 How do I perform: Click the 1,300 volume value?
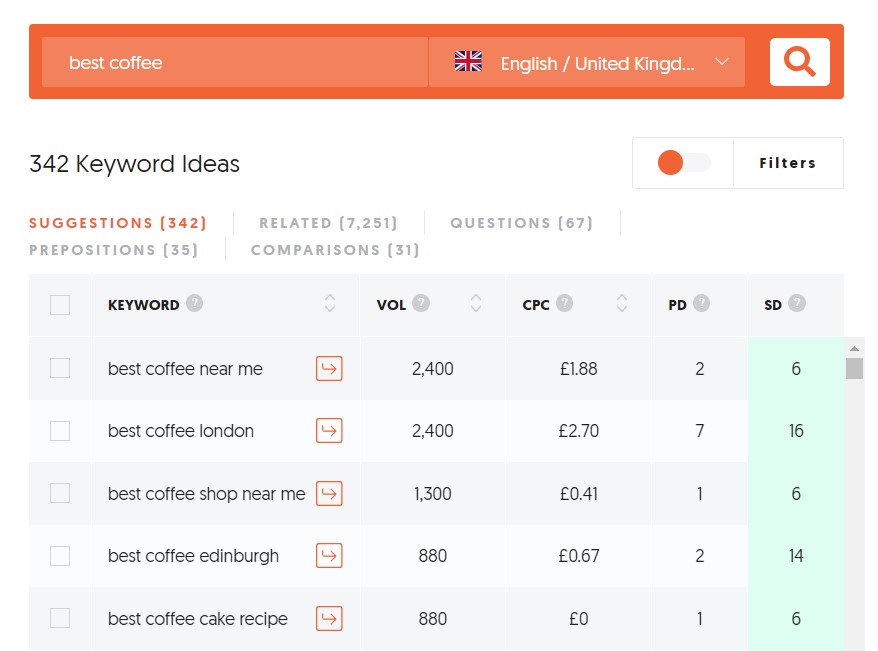(432, 494)
